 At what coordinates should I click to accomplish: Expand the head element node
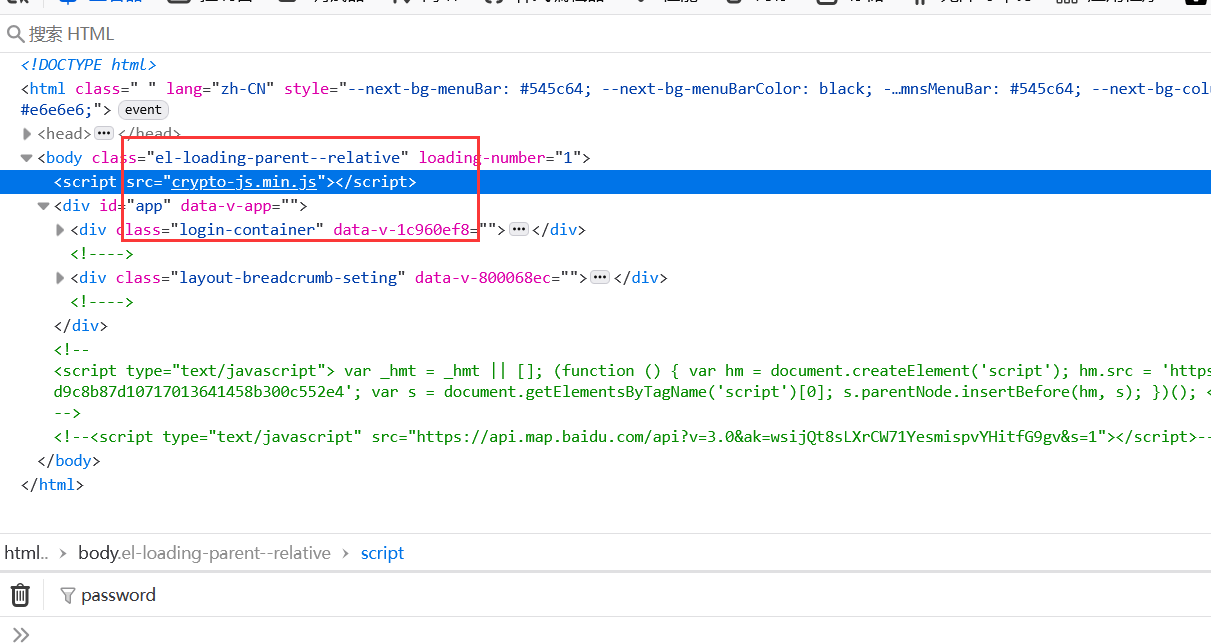[27, 132]
